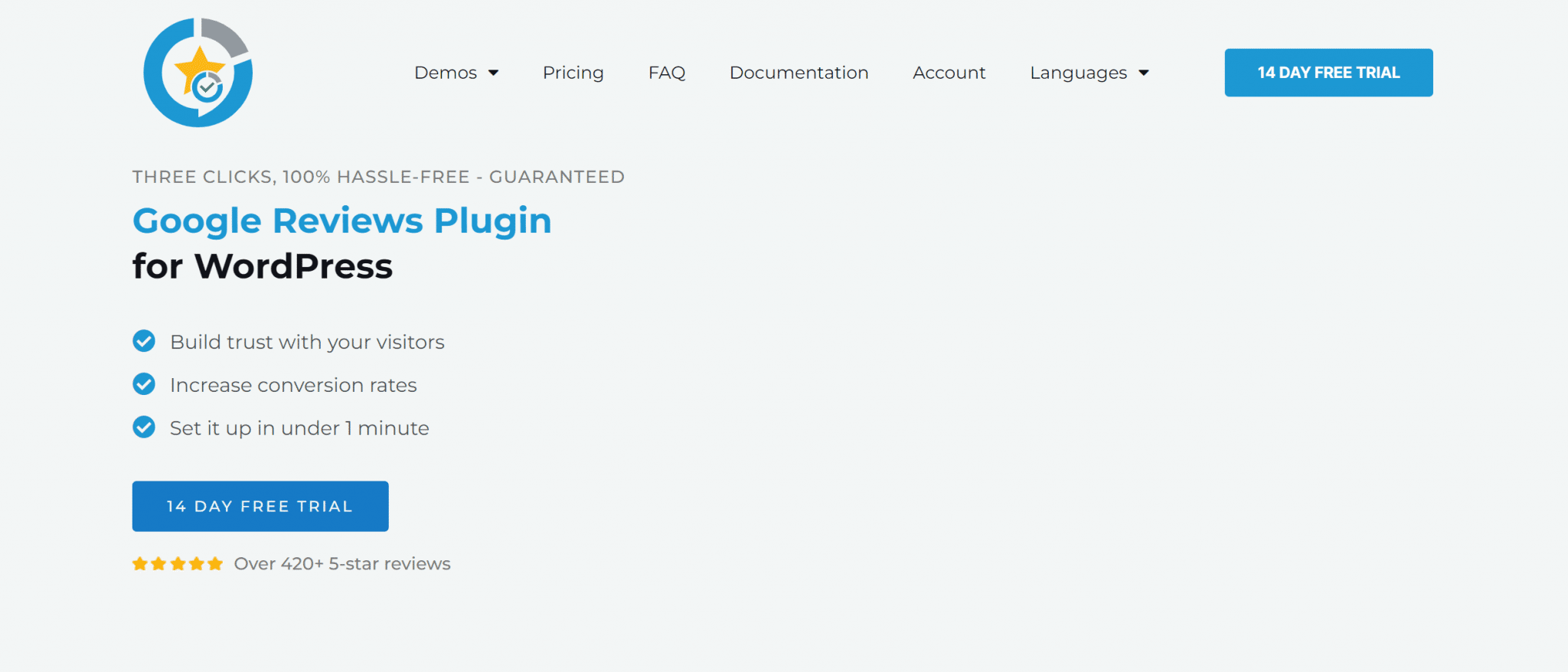This screenshot has height=672, width=1568.
Task: Open the Documentation page
Action: 799,73
